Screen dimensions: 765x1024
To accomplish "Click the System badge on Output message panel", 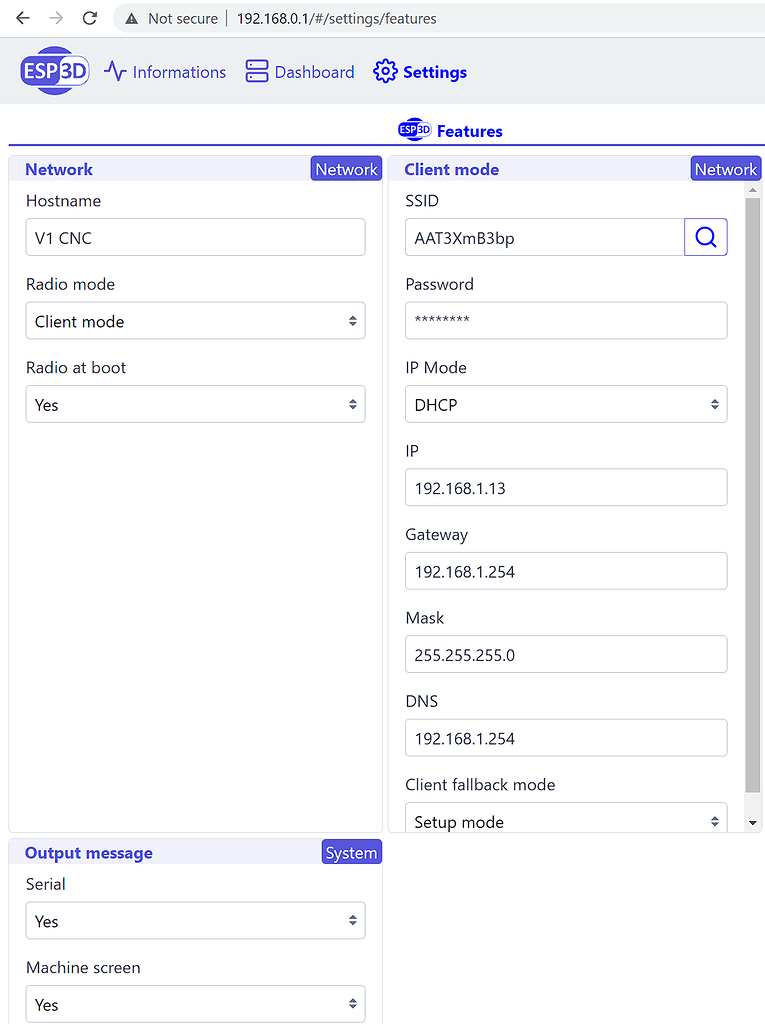I will (x=351, y=852).
